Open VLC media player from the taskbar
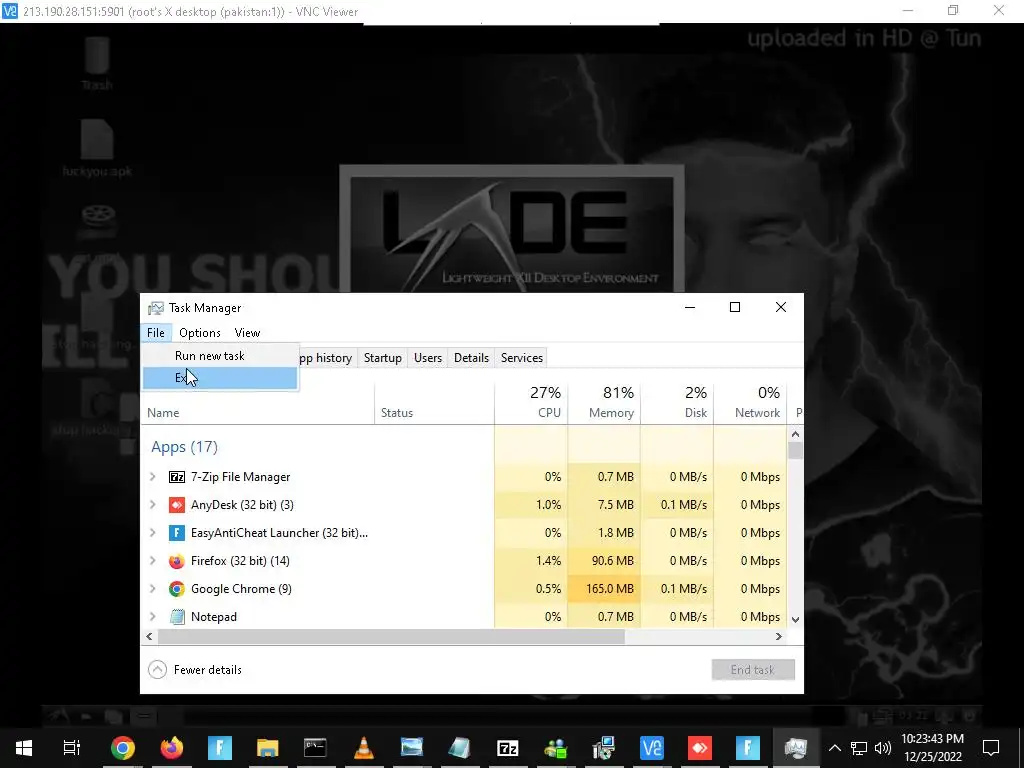The width and height of the screenshot is (1024, 768). [364, 748]
